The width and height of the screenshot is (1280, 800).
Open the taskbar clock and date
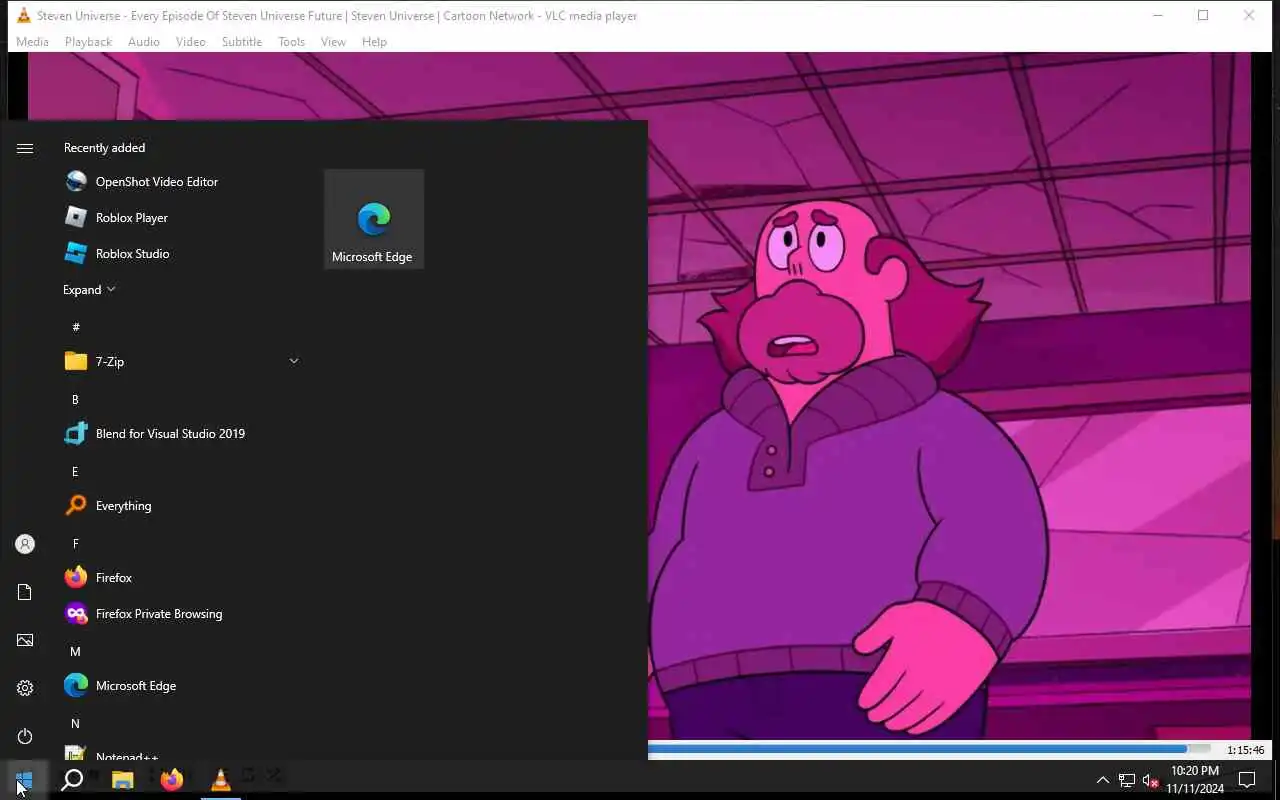(x=1195, y=780)
